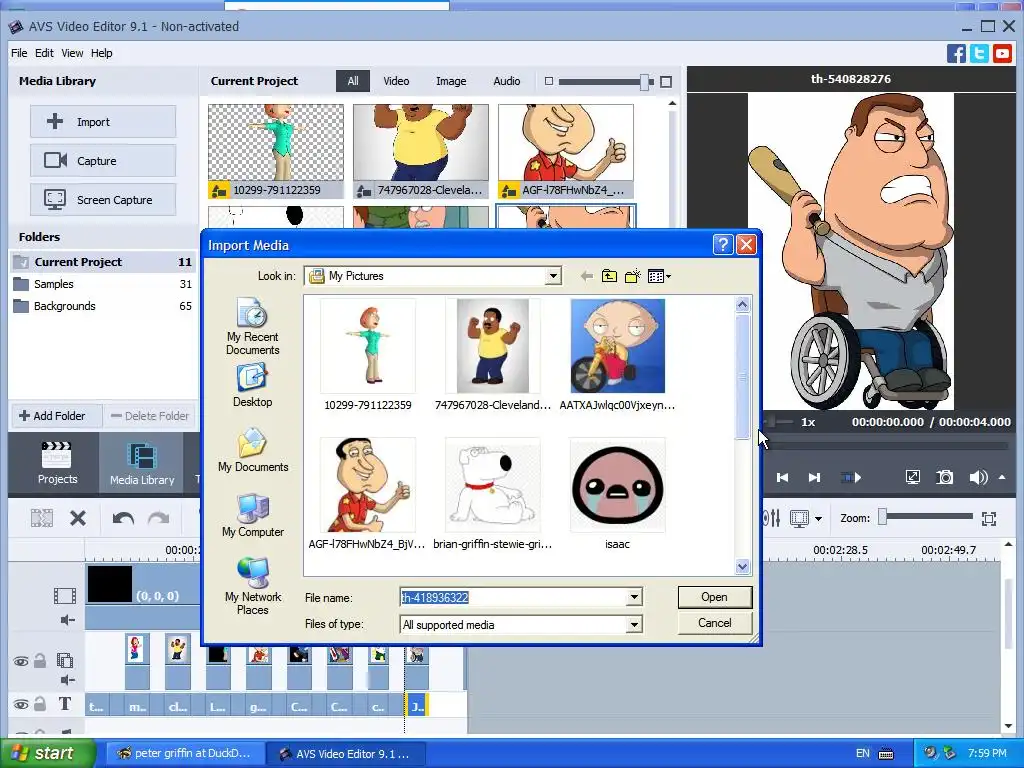The width and height of the screenshot is (1024, 768).
Task: Click the video overlay track icon
Action: point(65,661)
